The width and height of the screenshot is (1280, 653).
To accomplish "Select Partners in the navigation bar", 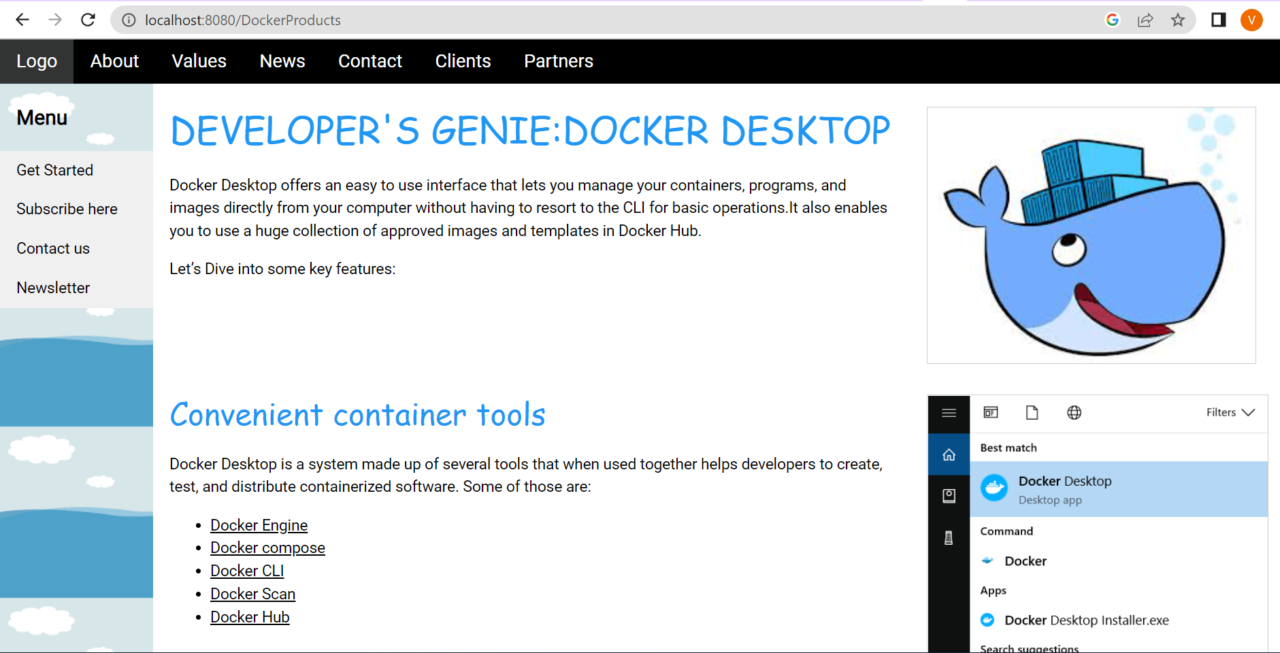I will [x=558, y=61].
